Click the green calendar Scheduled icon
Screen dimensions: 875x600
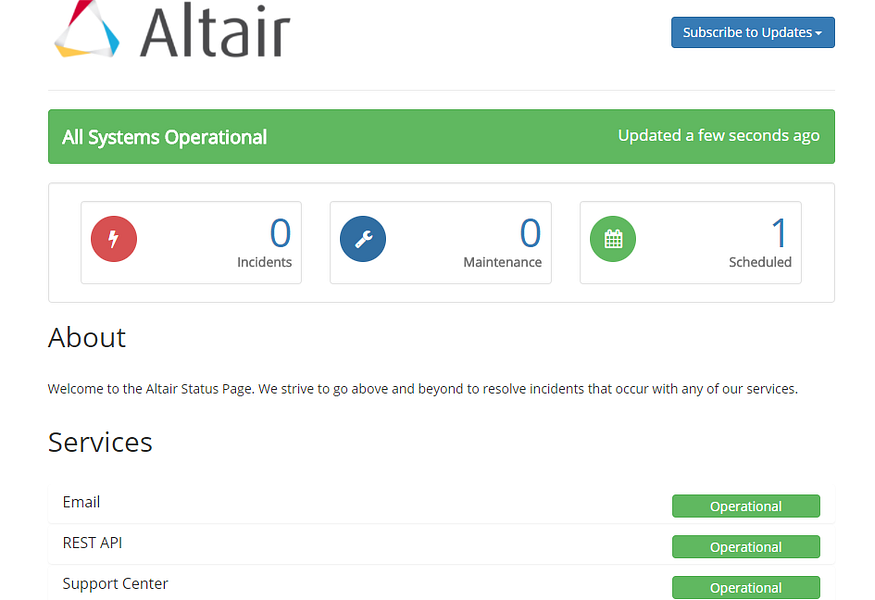(x=613, y=239)
